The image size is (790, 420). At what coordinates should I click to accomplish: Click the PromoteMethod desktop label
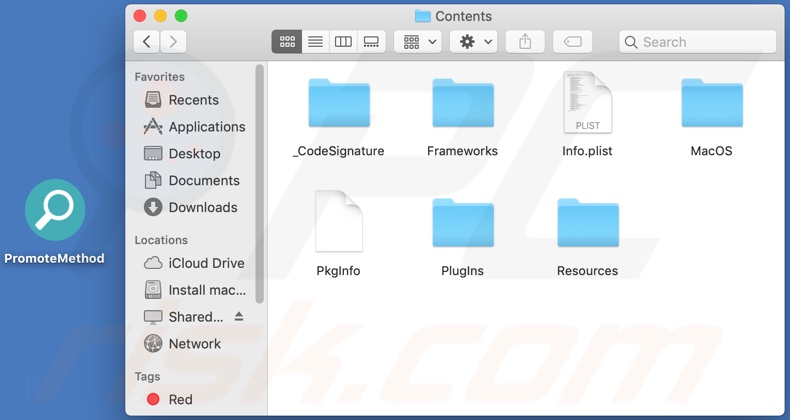tap(54, 258)
